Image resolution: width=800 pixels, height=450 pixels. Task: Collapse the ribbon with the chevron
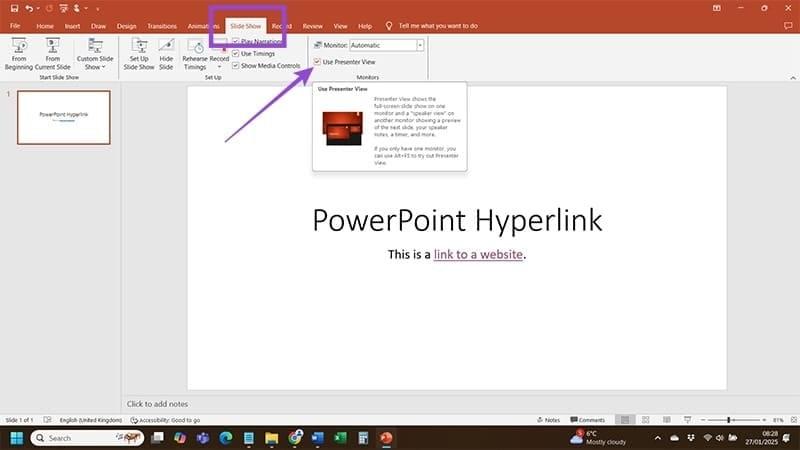pyautogui.click(x=793, y=78)
